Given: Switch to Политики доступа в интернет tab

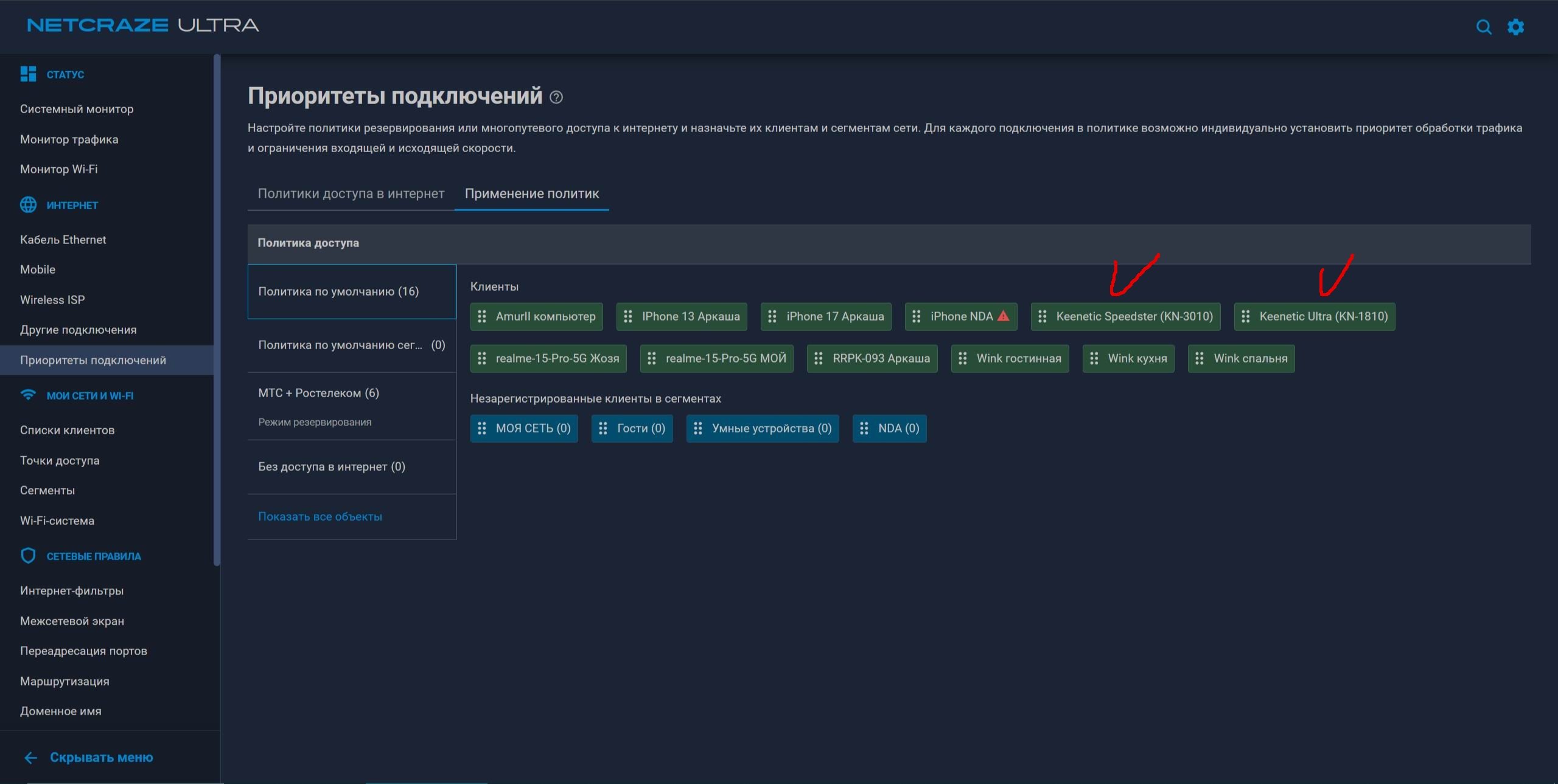Looking at the screenshot, I should point(351,193).
